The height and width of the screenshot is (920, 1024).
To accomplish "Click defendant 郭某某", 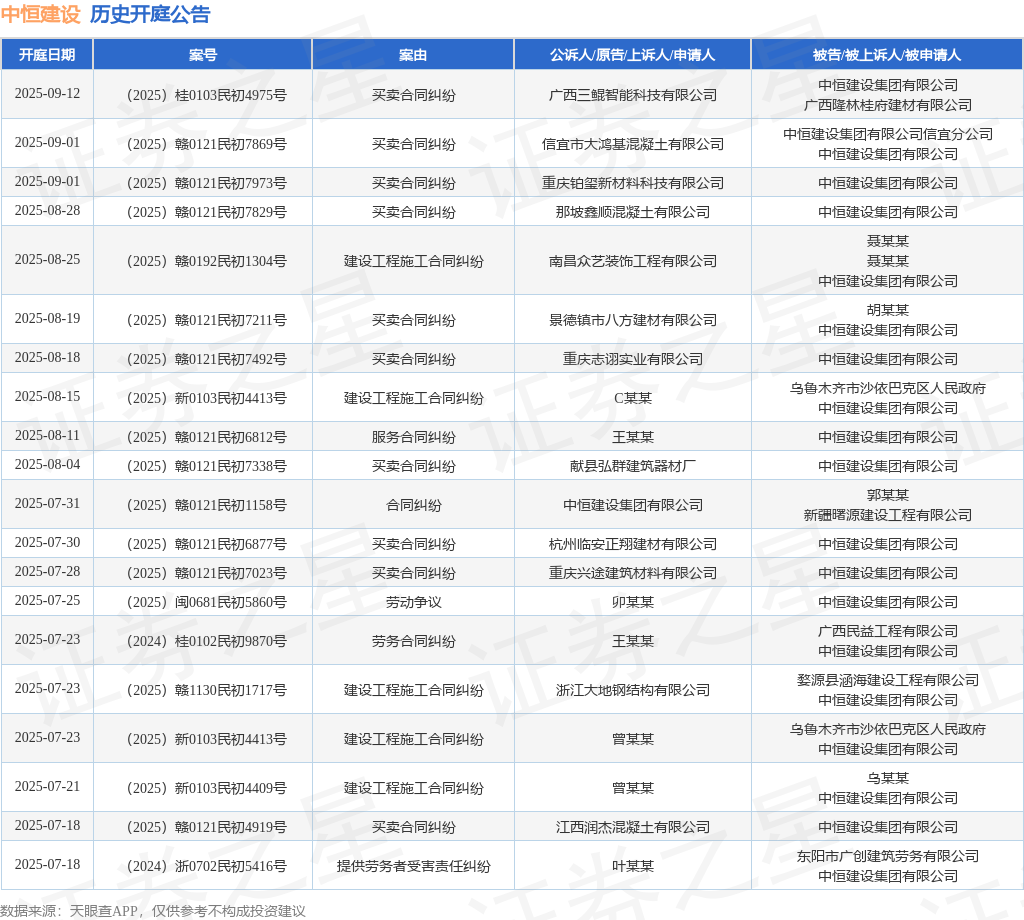I will pyautogui.click(x=888, y=496).
